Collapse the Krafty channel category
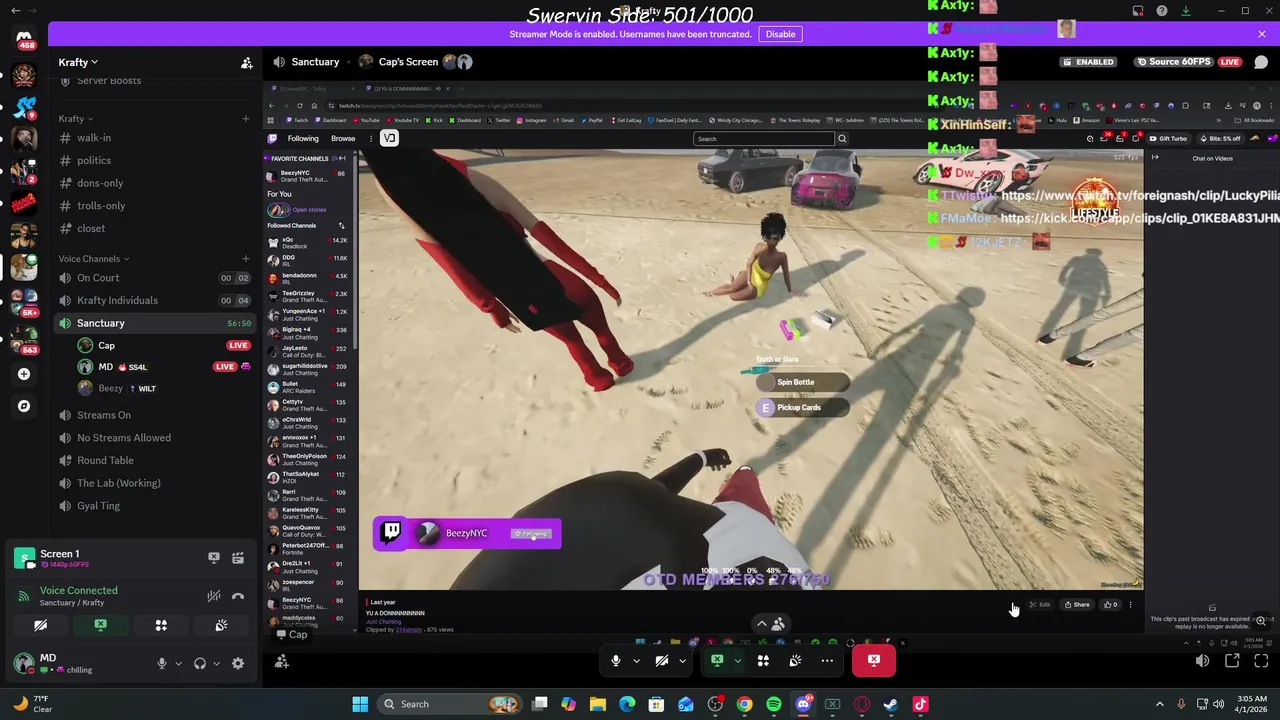 pos(75,119)
